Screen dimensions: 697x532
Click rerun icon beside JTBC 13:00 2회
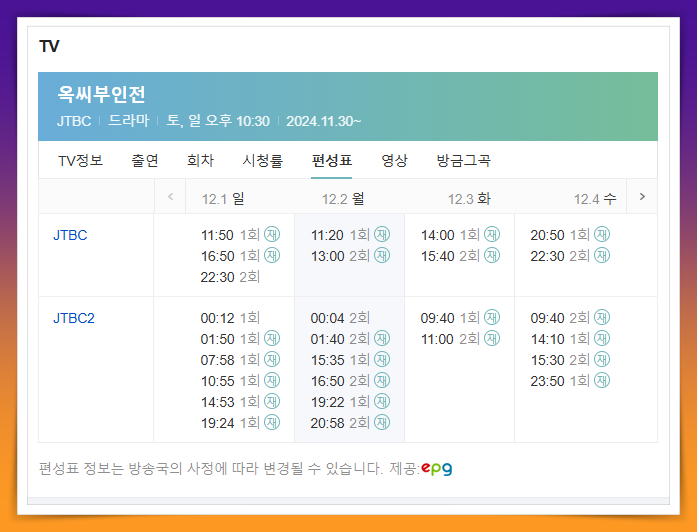tap(382, 256)
